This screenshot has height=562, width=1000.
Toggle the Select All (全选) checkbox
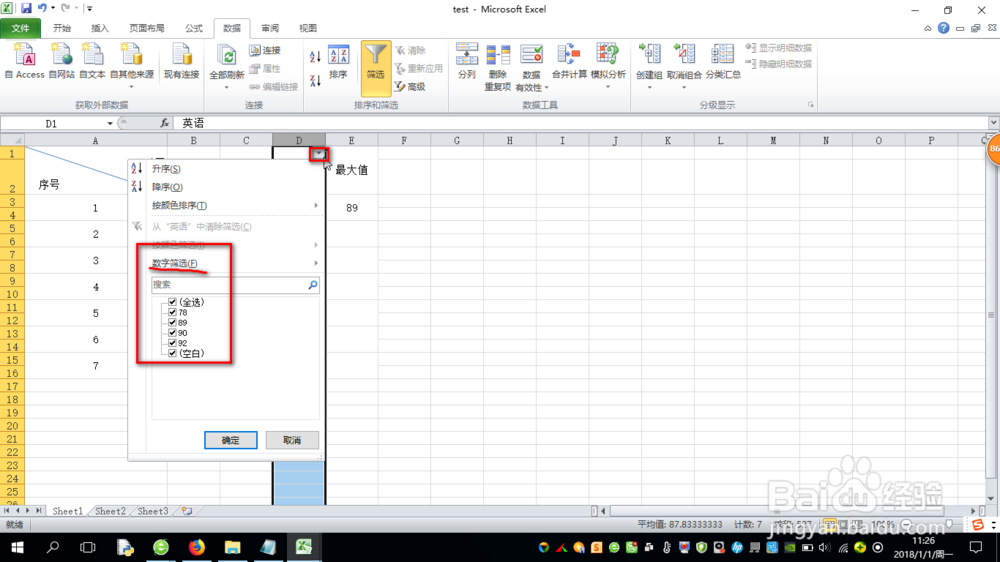(x=172, y=302)
